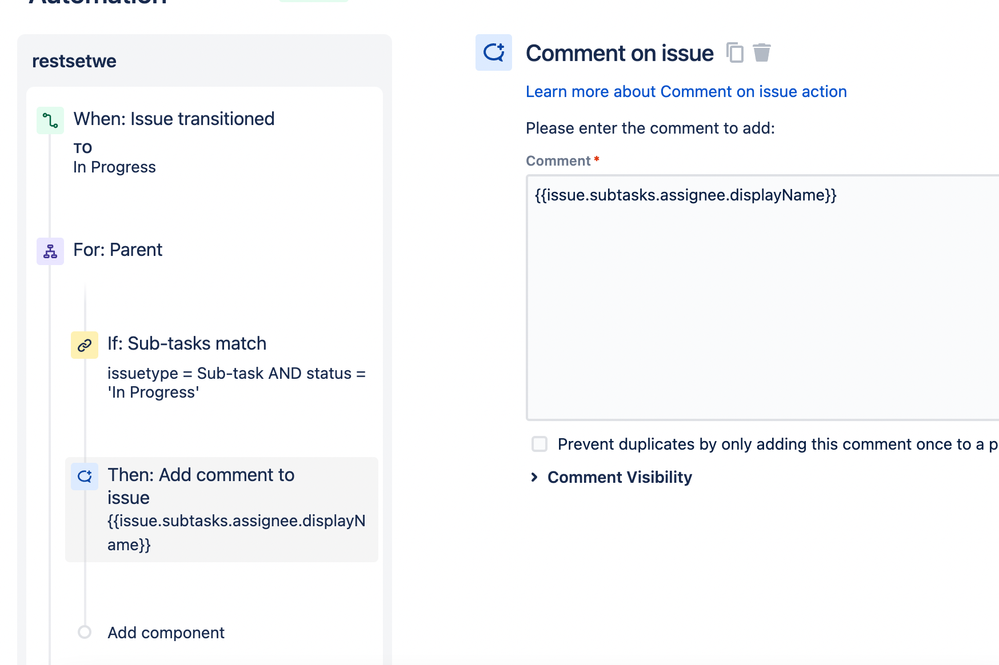999x665 pixels.
Task: Click the Add component circle icon
Action: (x=84, y=632)
